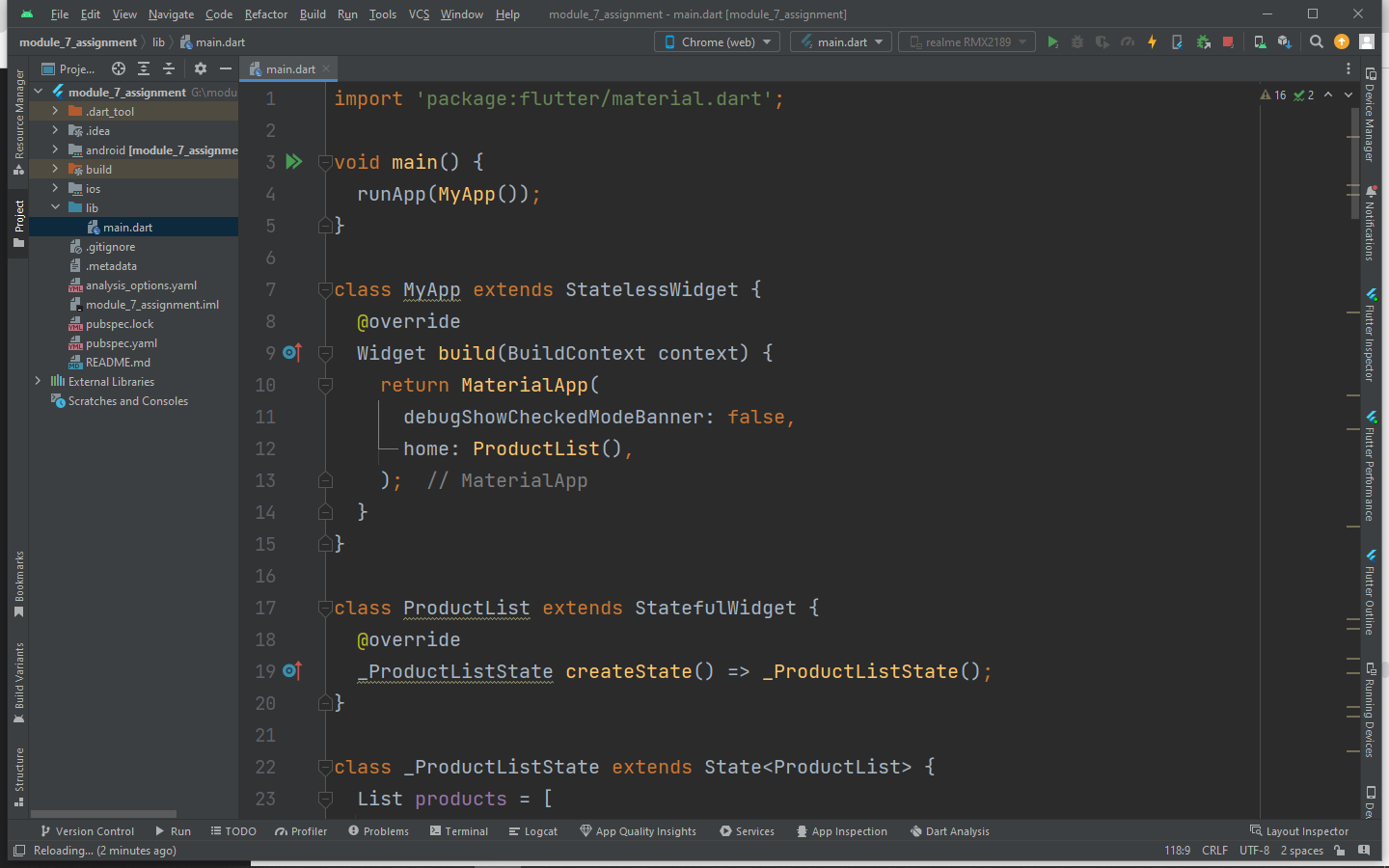The width and height of the screenshot is (1389, 868).
Task: Open the Project panel settings gear
Action: tap(199, 68)
